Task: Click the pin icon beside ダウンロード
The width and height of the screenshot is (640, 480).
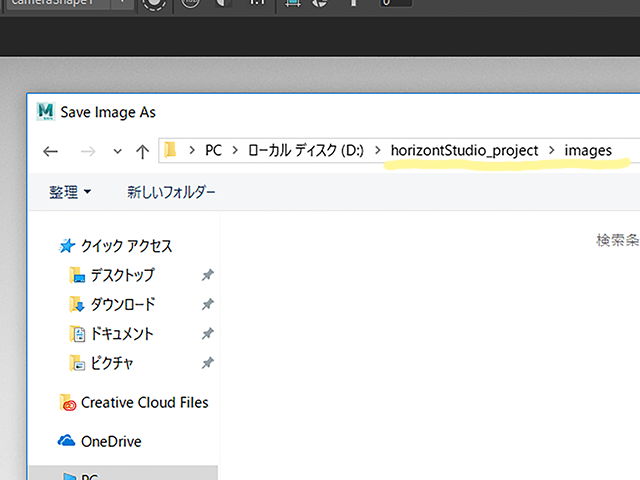Action: tap(208, 304)
